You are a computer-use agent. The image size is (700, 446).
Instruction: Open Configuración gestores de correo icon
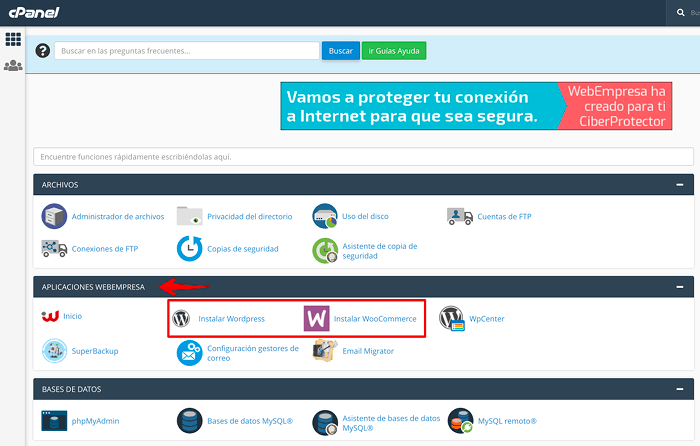tap(189, 353)
